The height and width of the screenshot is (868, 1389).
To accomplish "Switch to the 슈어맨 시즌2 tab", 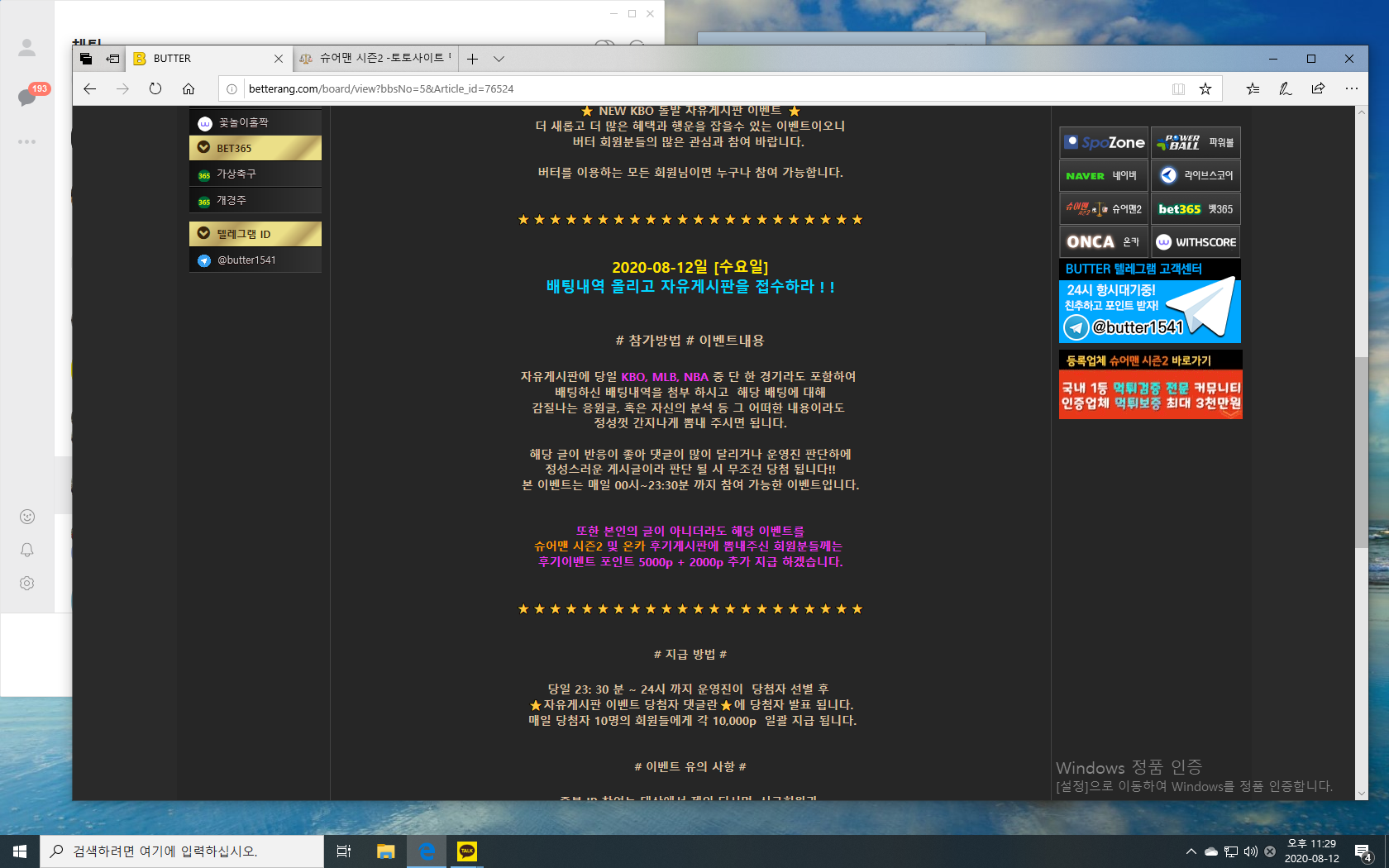I will [x=376, y=59].
